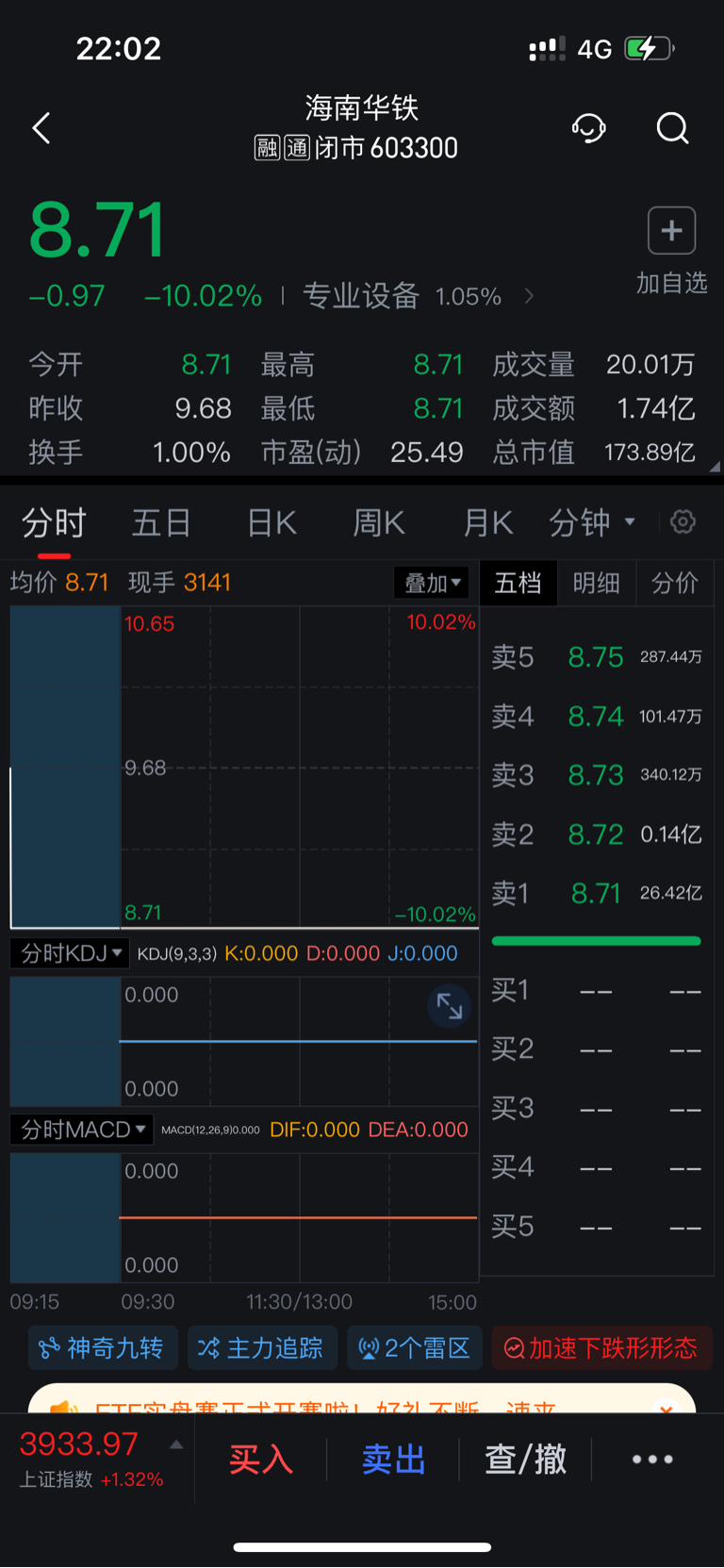Tap the 通 connect badge
Image resolution: width=724 pixels, height=1568 pixels.
point(297,148)
